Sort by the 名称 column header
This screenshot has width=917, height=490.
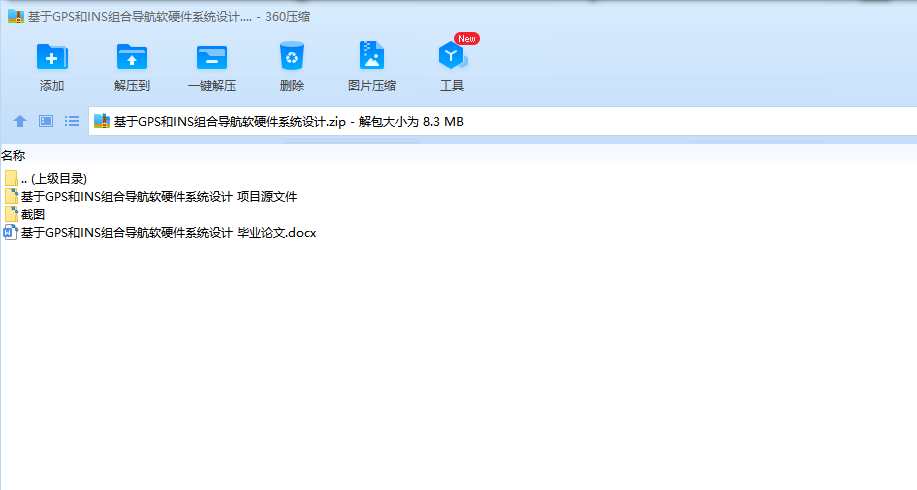click(x=13, y=156)
